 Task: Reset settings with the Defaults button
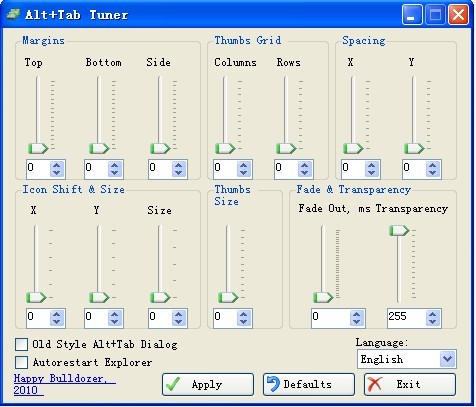[309, 384]
